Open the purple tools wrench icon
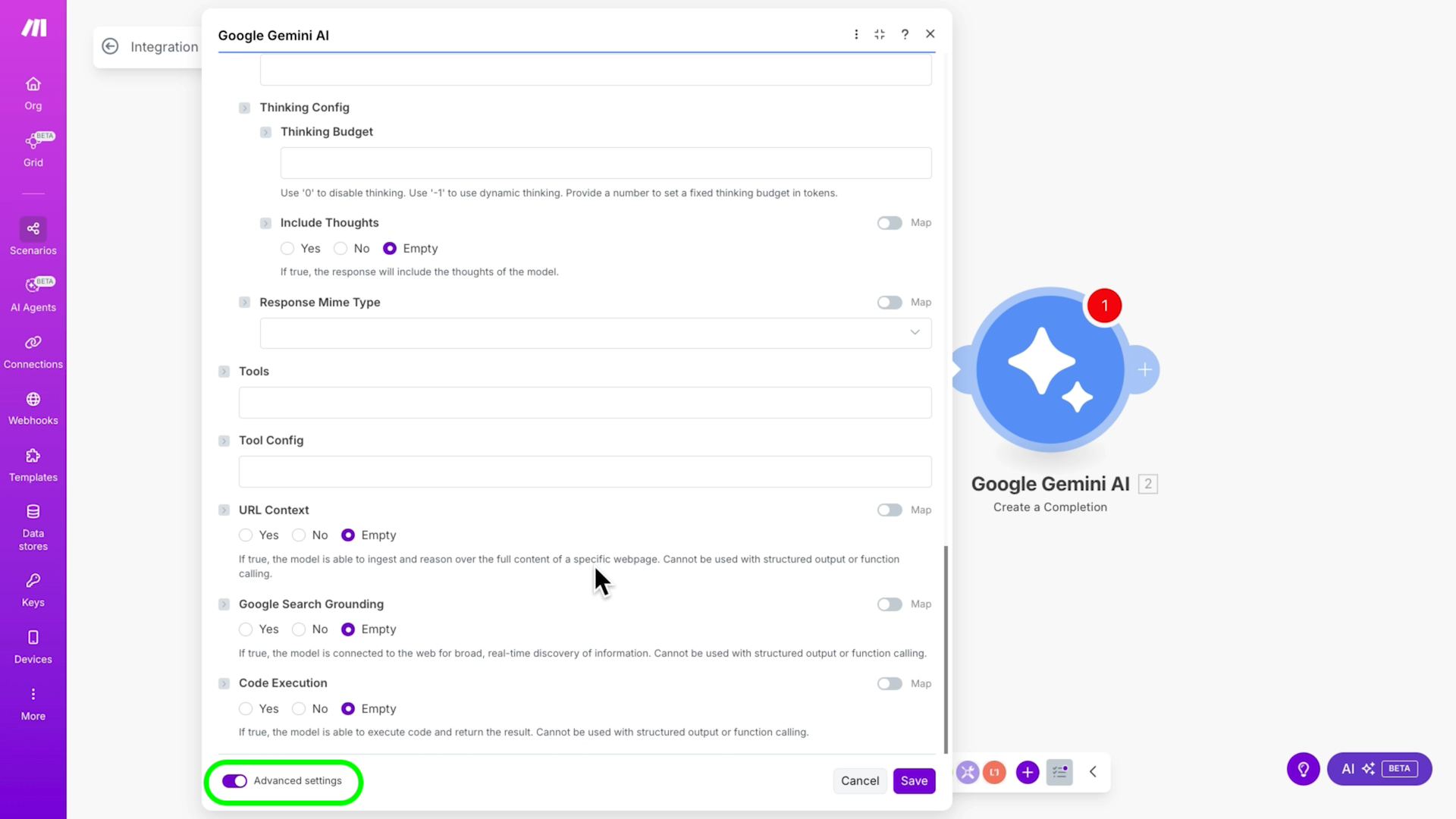Image resolution: width=1456 pixels, height=819 pixels. (968, 772)
